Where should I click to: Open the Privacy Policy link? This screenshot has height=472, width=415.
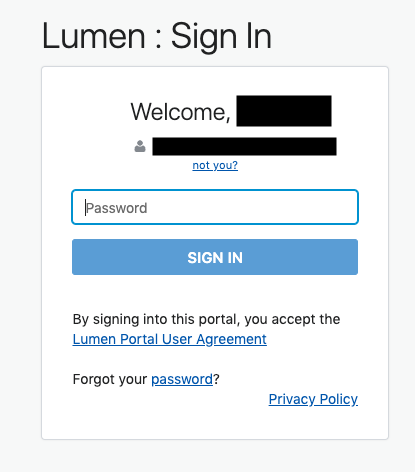[x=313, y=399]
